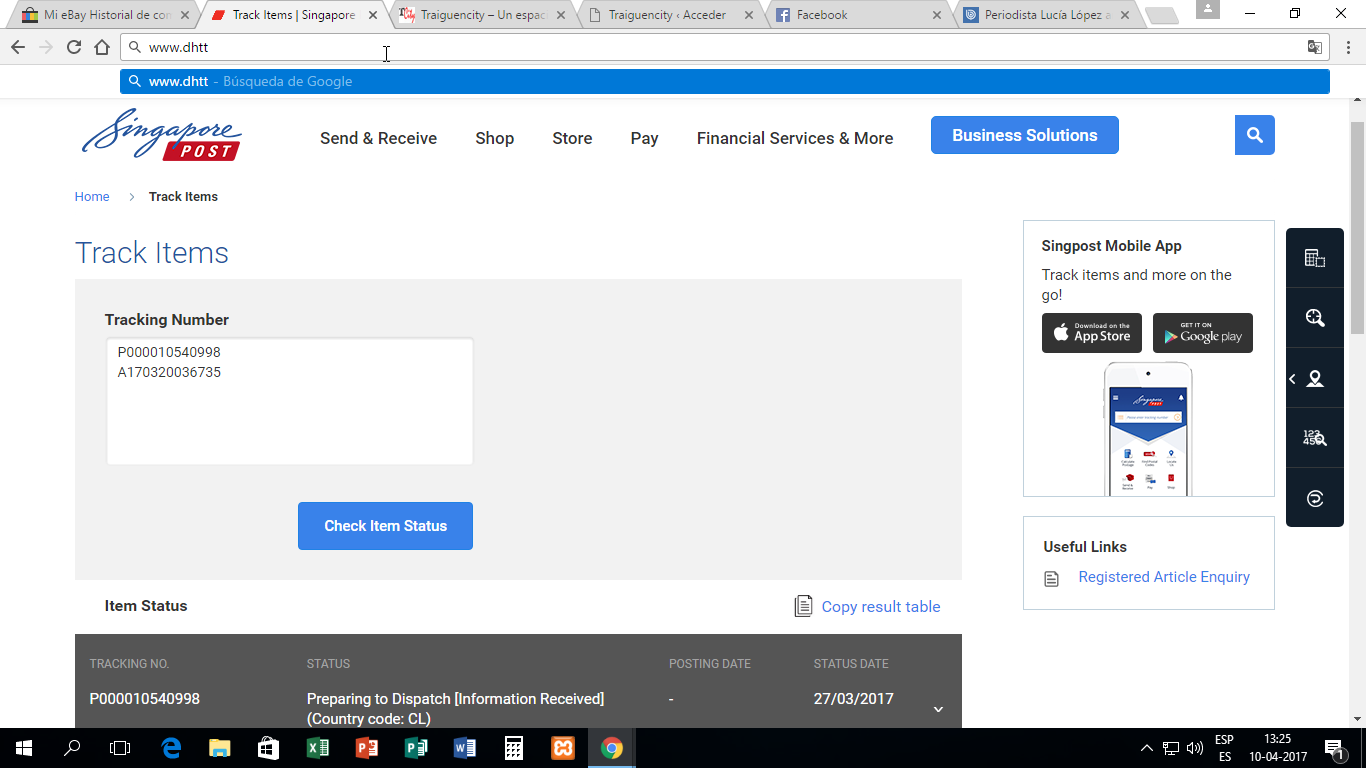1366x768 pixels.
Task: Open the Send & Receive menu
Action: [378, 138]
